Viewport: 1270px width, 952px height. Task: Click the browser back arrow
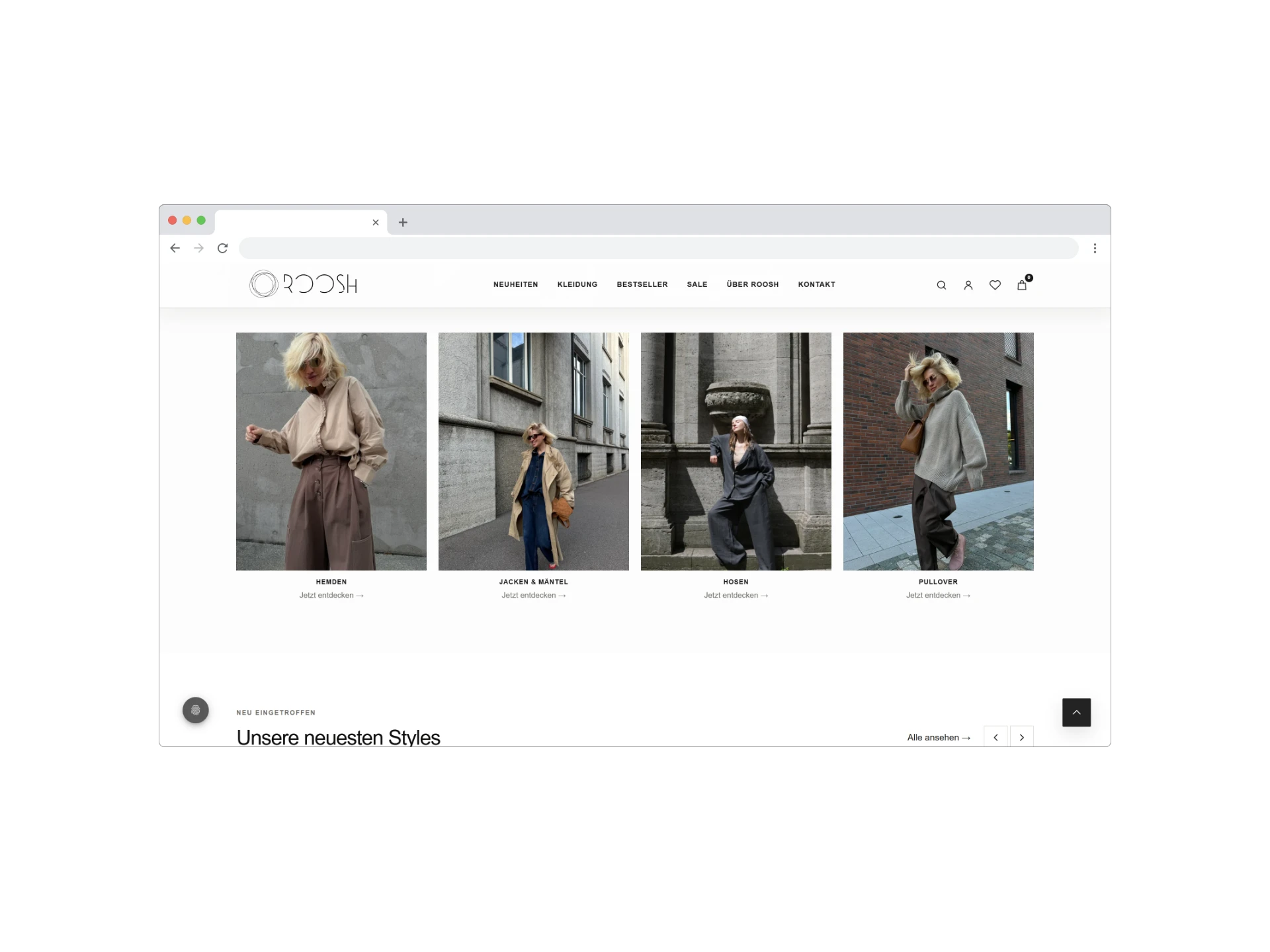[x=175, y=248]
